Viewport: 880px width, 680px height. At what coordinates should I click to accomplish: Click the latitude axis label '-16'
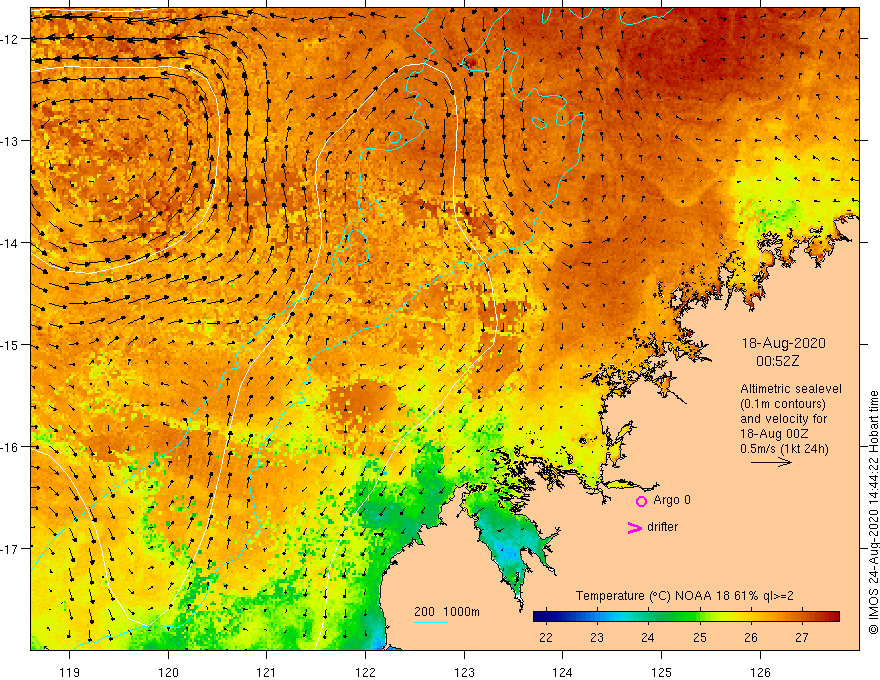click(x=11, y=447)
